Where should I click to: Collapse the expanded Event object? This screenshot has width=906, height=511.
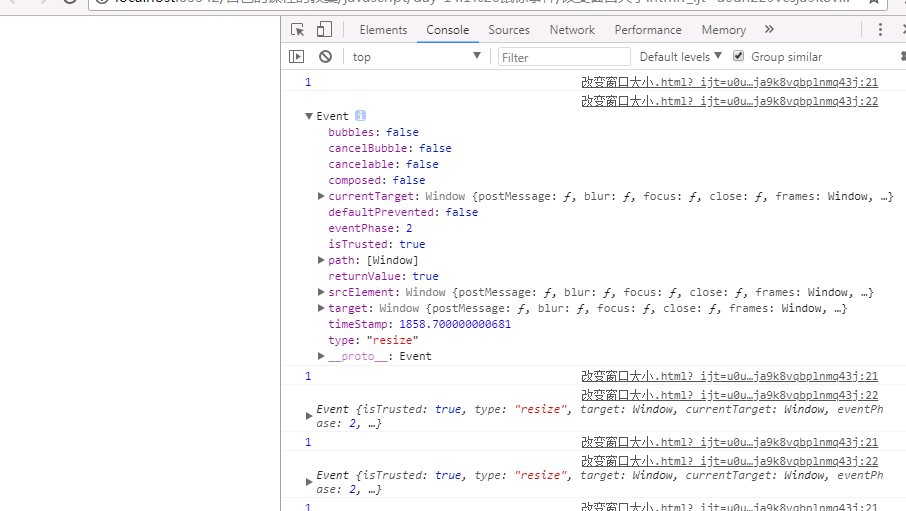(x=309, y=116)
